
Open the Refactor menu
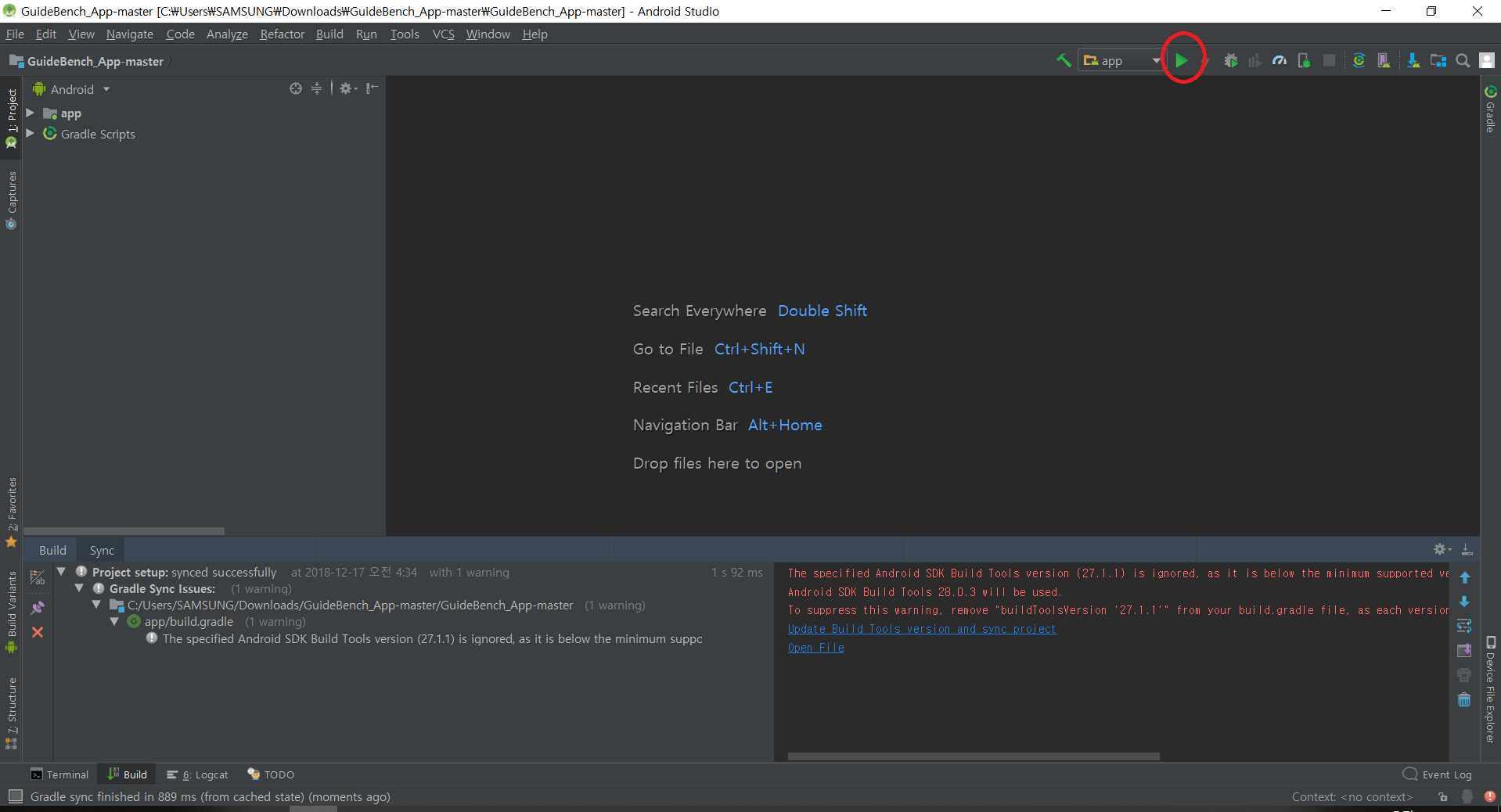(282, 34)
